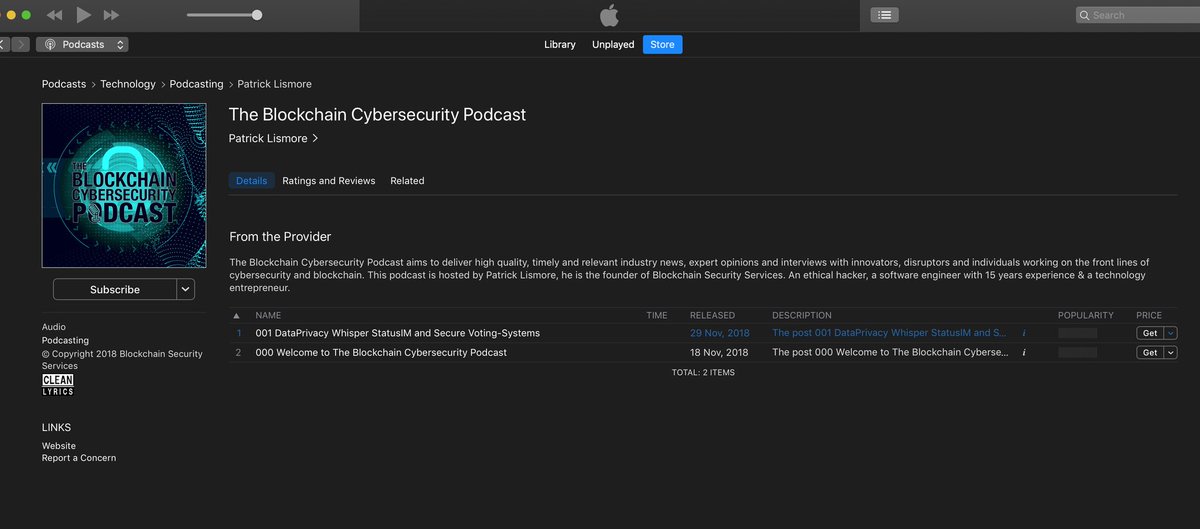Image resolution: width=1200 pixels, height=529 pixels.
Task: Select episode 000 Welcome to The Blockchain
Action: click(381, 352)
